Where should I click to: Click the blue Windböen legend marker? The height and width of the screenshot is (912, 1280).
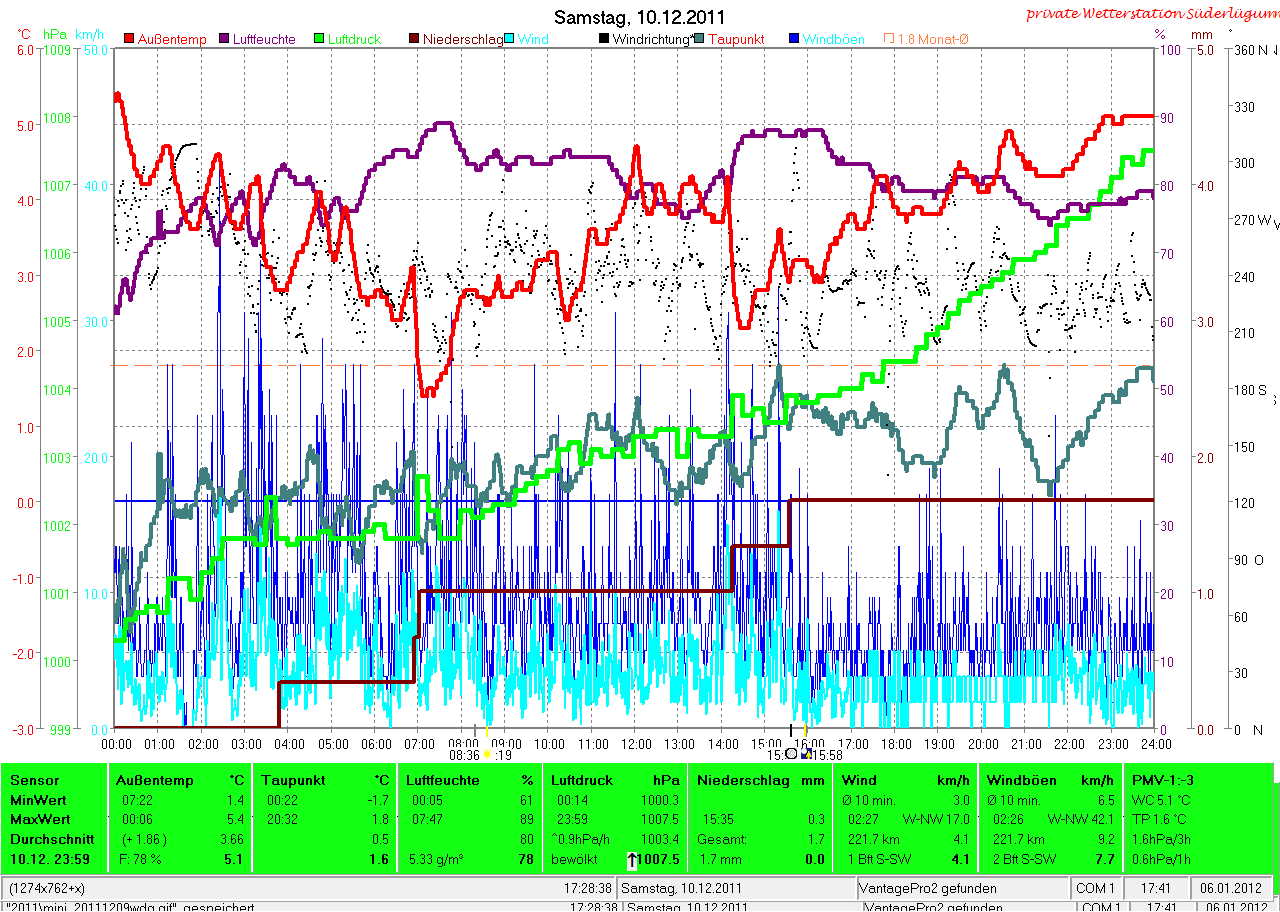794,39
